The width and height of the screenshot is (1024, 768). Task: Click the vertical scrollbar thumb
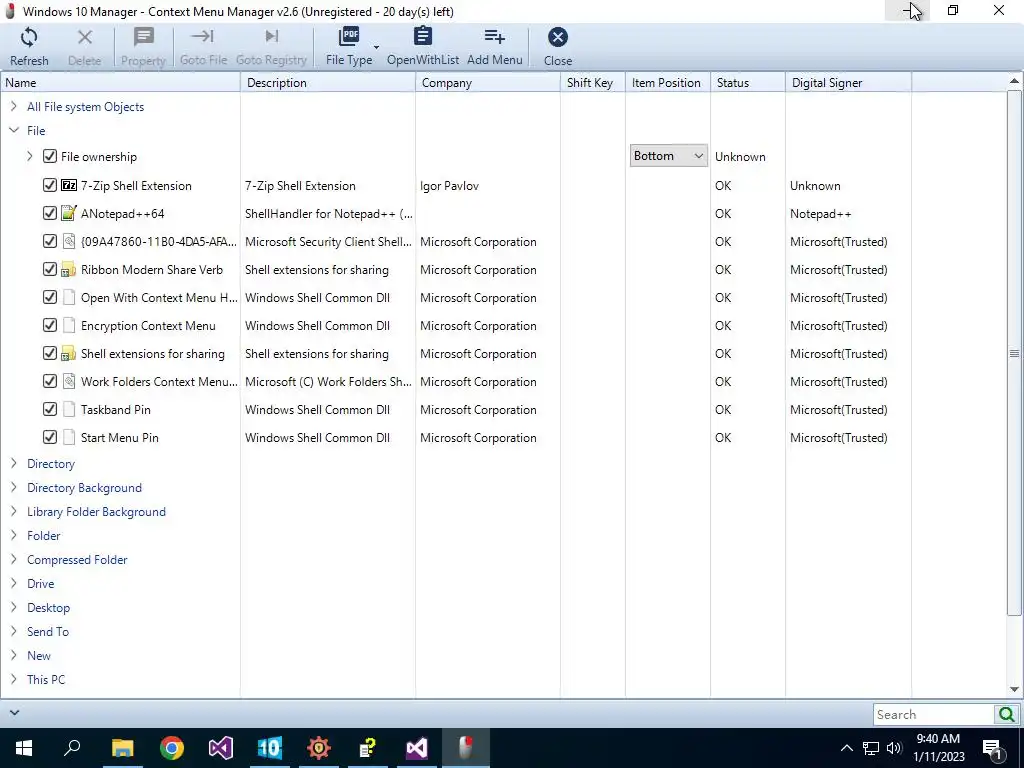click(x=1014, y=353)
